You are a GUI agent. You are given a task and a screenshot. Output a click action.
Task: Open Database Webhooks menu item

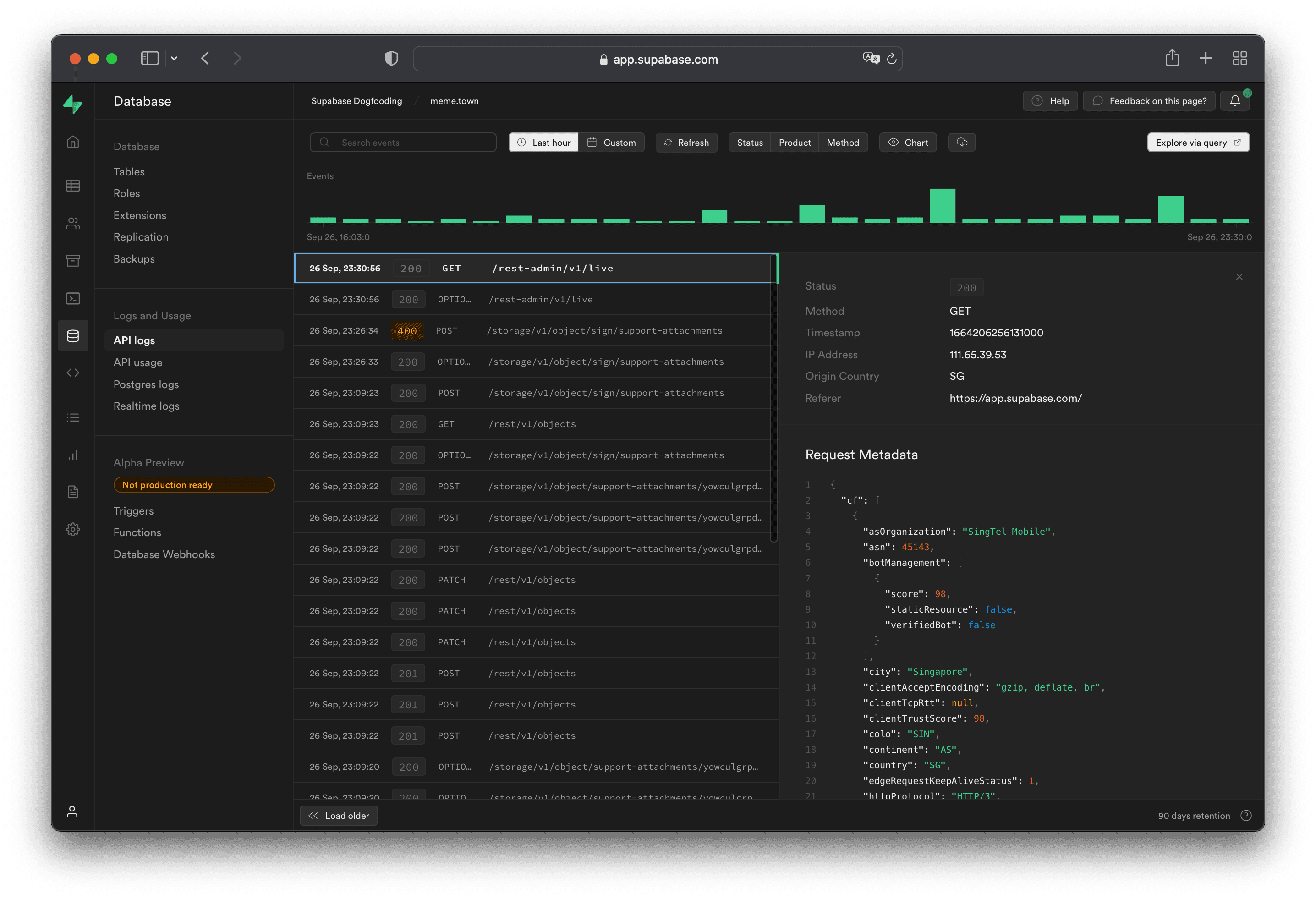[164, 554]
